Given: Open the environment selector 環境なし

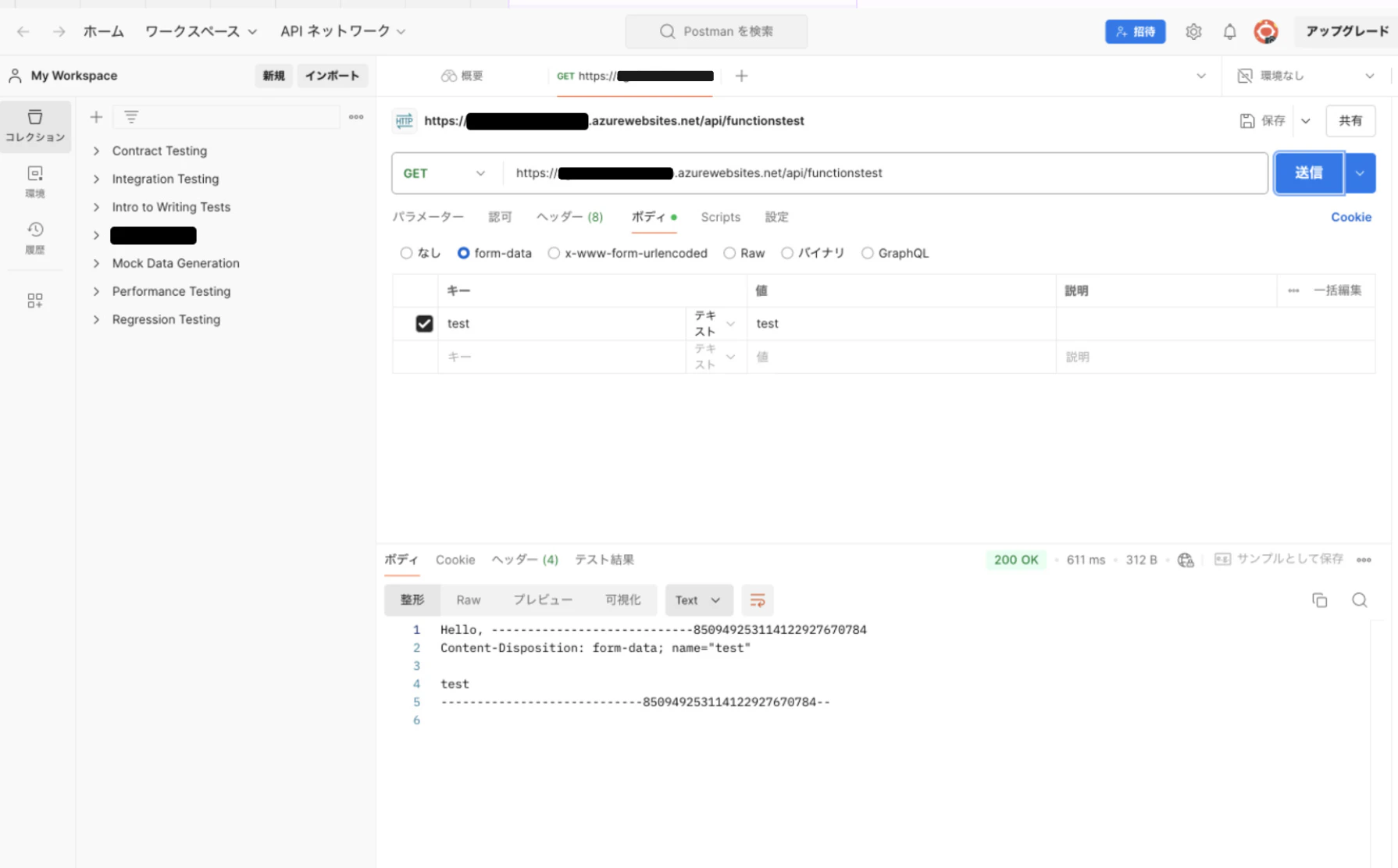Looking at the screenshot, I should [x=1306, y=76].
